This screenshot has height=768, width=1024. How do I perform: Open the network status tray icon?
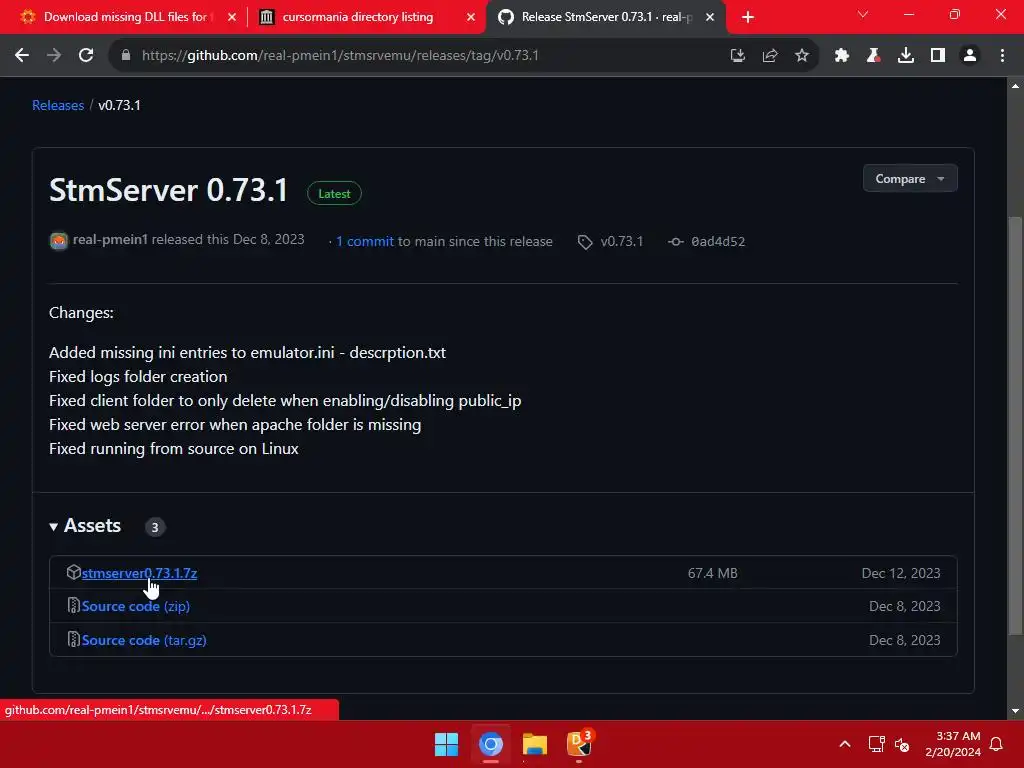[x=876, y=744]
